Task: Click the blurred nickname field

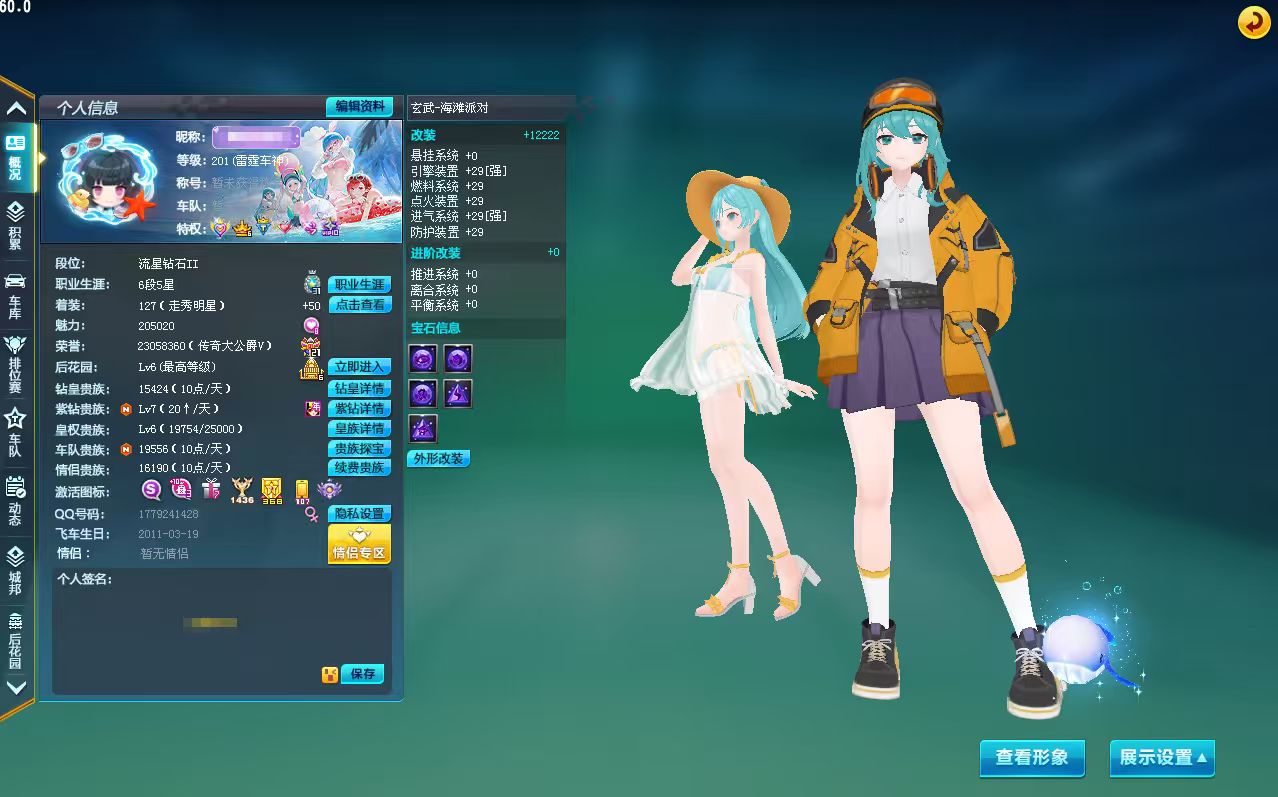Action: coord(256,137)
